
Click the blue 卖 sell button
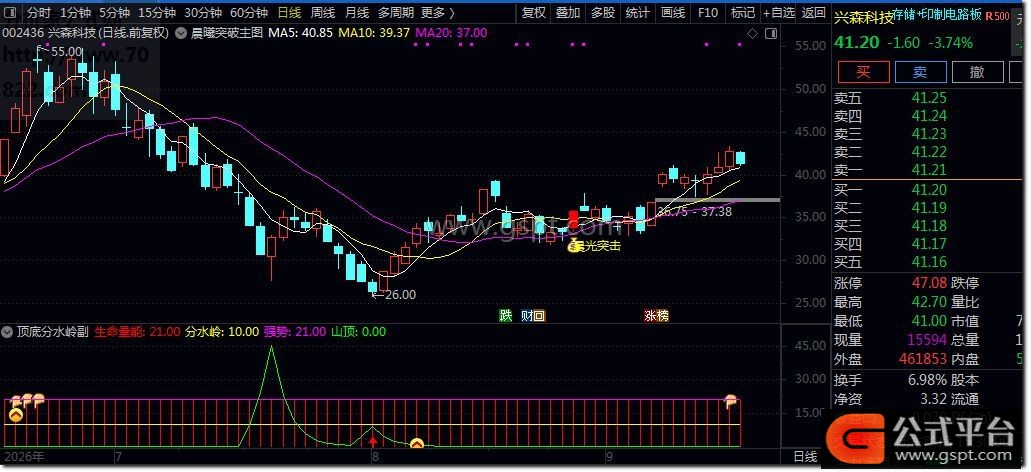[x=920, y=72]
